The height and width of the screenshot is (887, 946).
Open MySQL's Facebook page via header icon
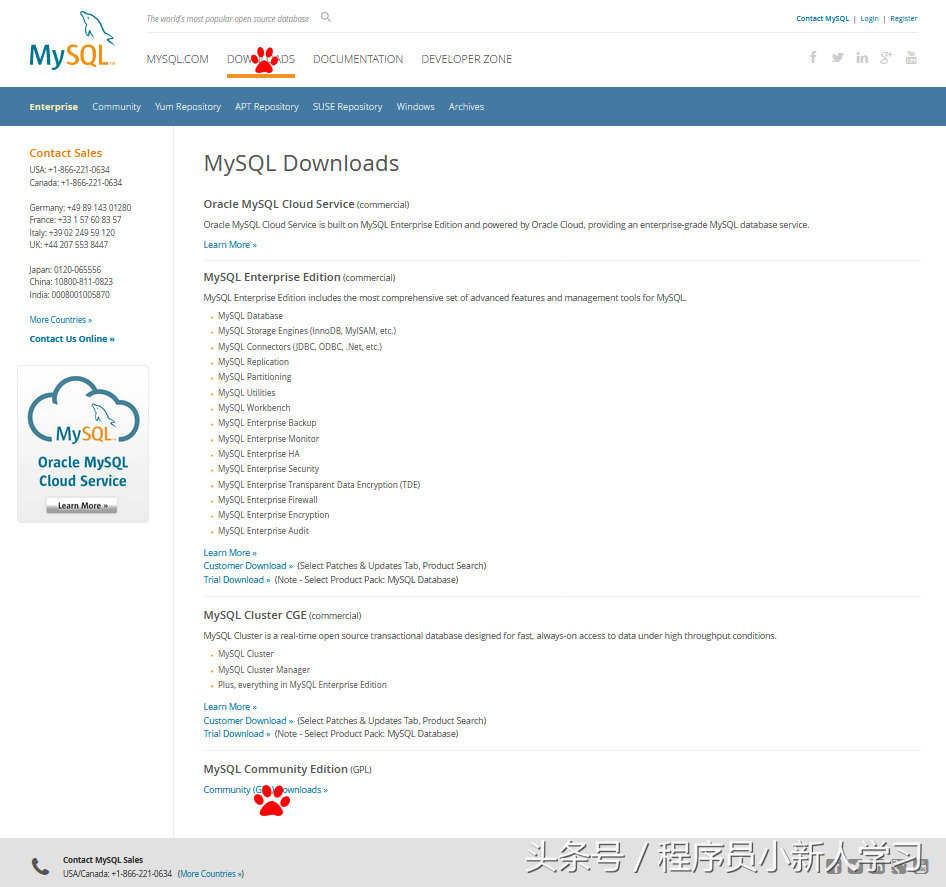click(812, 57)
